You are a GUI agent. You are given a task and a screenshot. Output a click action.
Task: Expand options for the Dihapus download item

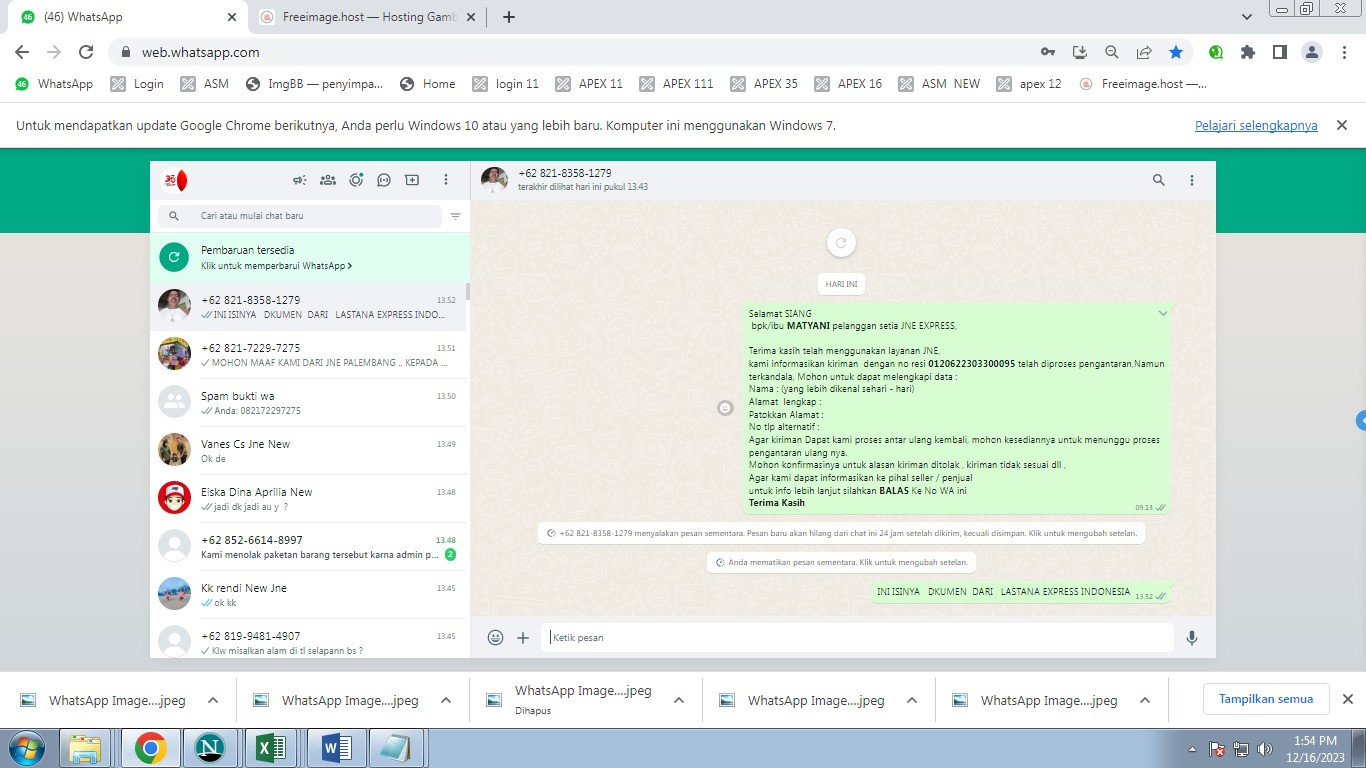(x=679, y=700)
